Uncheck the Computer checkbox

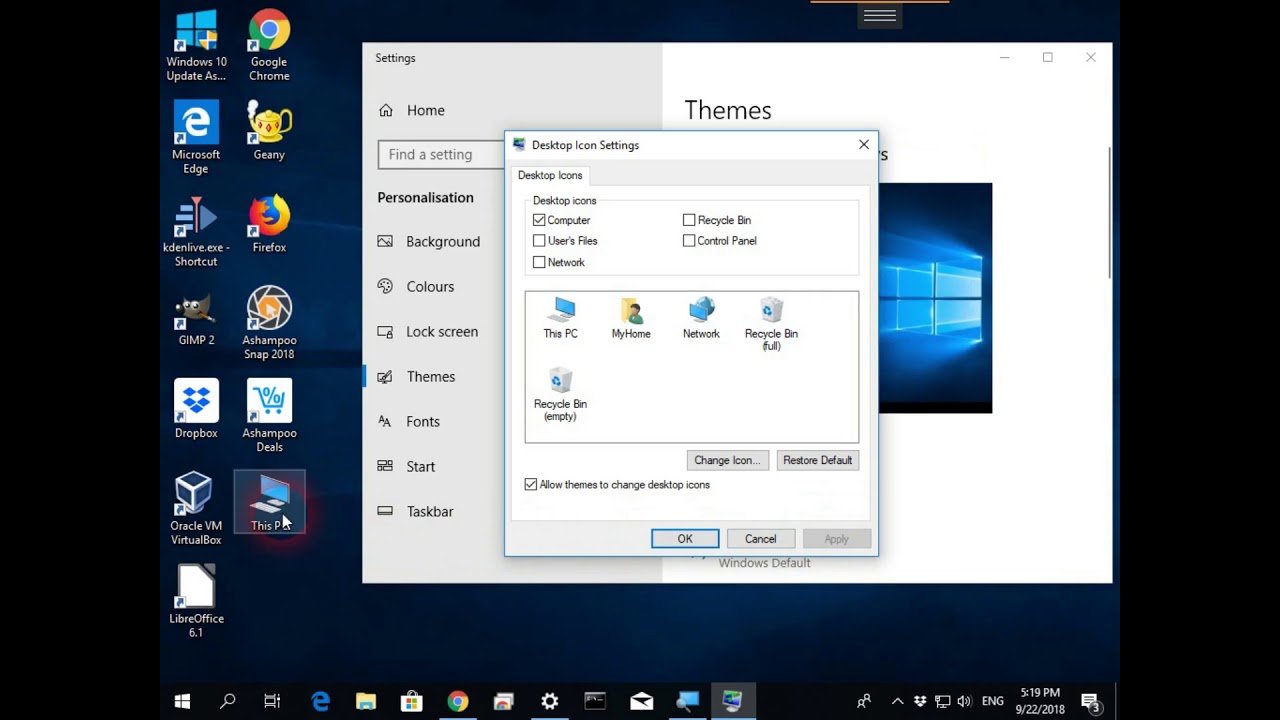[539, 220]
